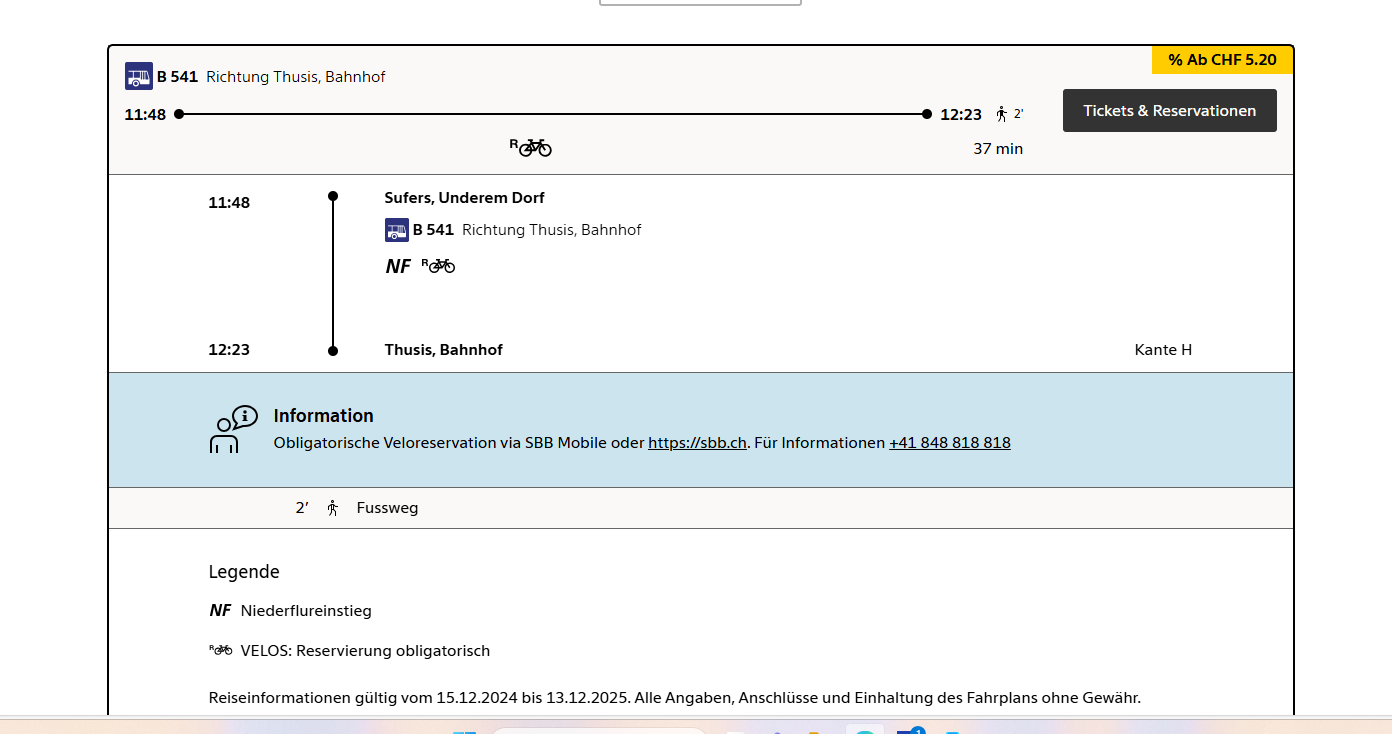Click the '% Ab CHF 5.20' price badge

pyautogui.click(x=1222, y=60)
